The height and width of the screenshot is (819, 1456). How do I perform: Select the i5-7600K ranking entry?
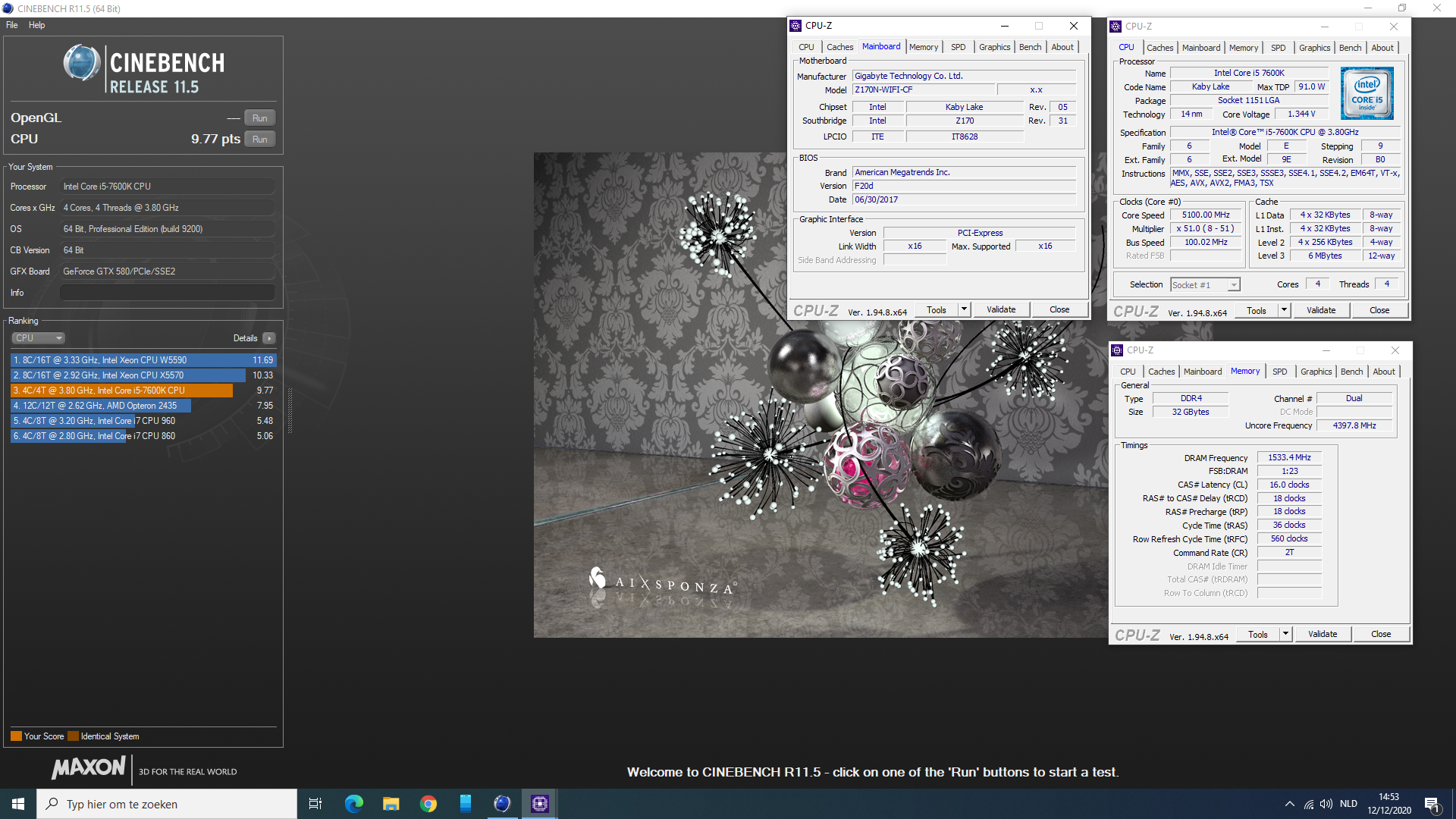[x=143, y=391]
